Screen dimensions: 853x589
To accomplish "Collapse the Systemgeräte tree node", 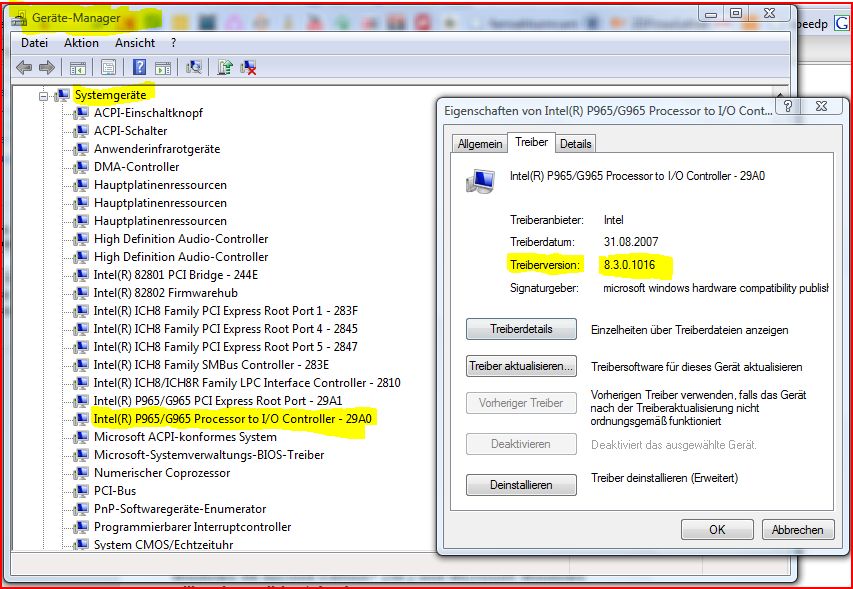I will (x=43, y=96).
